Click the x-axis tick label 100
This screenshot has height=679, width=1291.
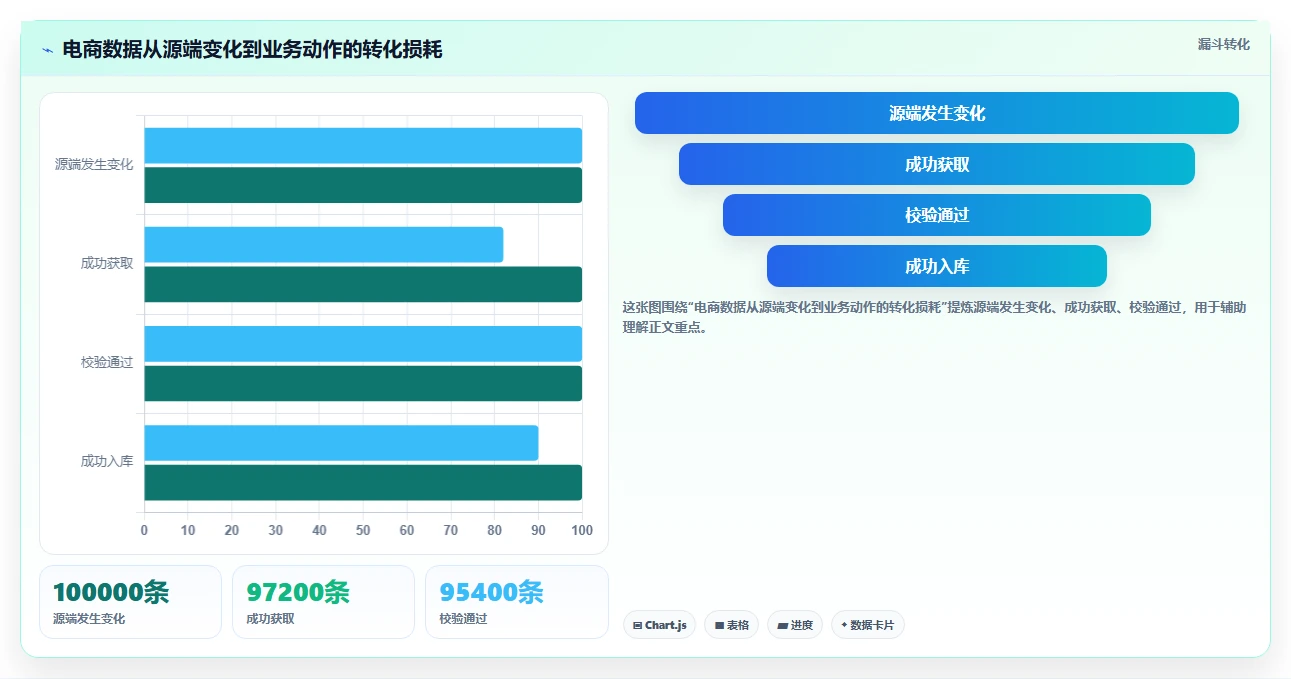coord(582,530)
